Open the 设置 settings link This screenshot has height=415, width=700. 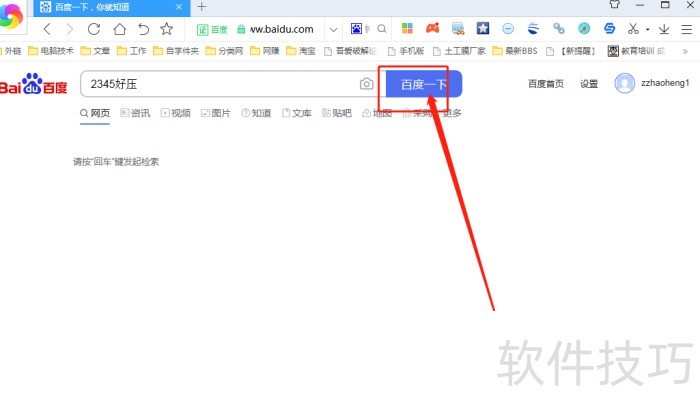click(x=589, y=84)
